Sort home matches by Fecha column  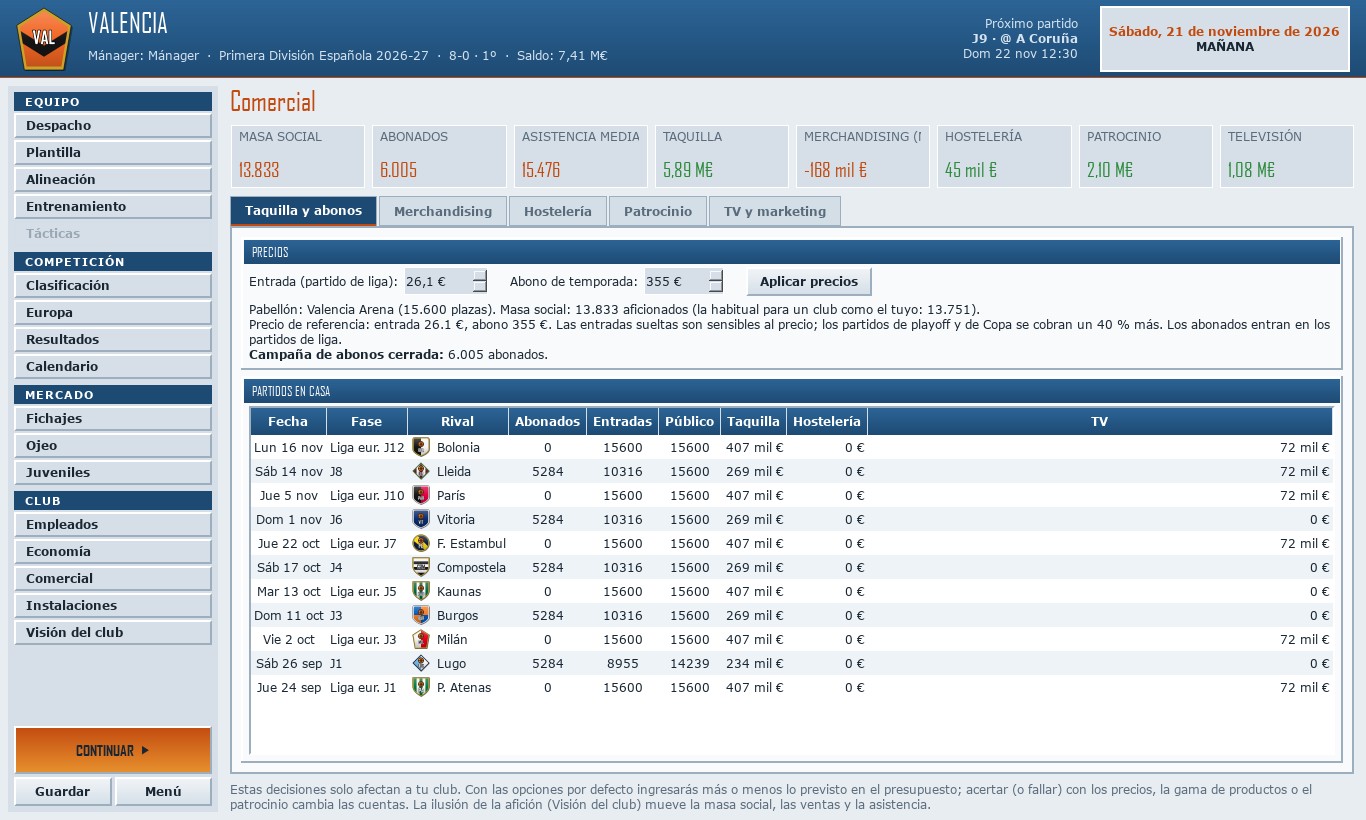(x=288, y=422)
